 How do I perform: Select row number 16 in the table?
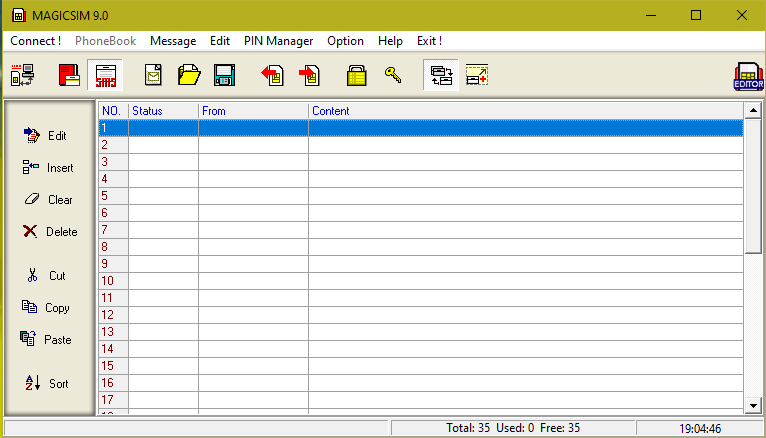pos(421,383)
